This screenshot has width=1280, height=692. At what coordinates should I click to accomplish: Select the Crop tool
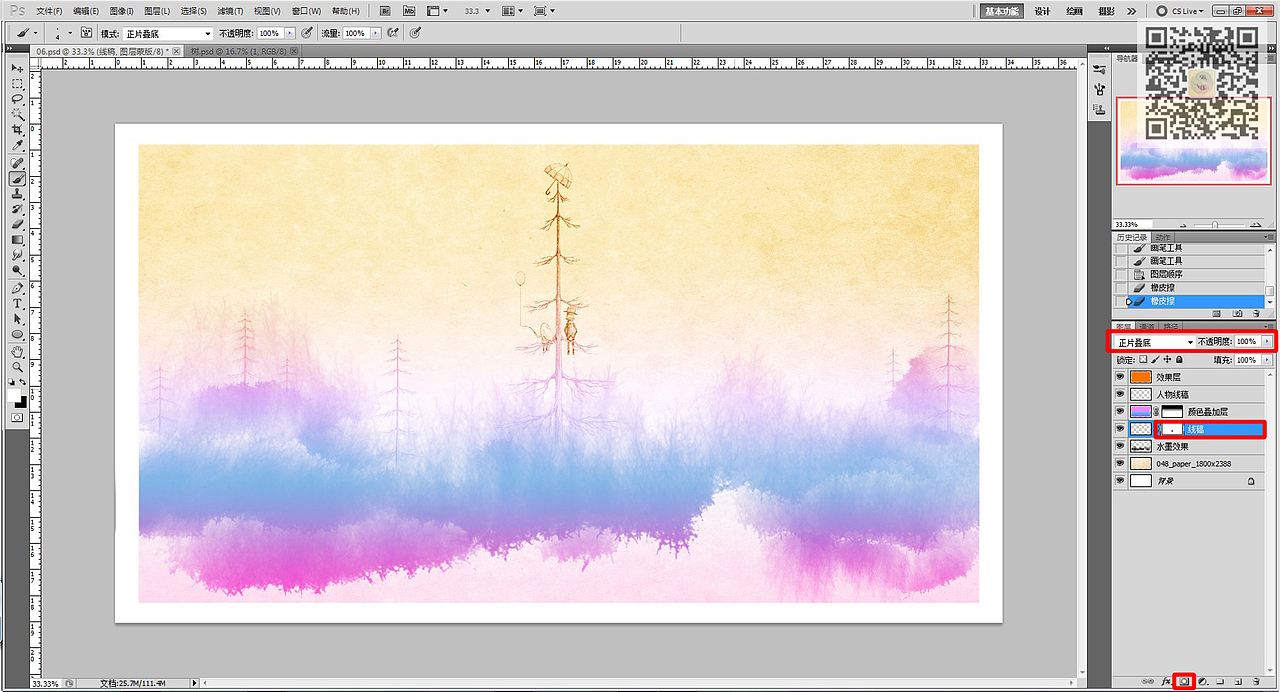click(x=17, y=131)
